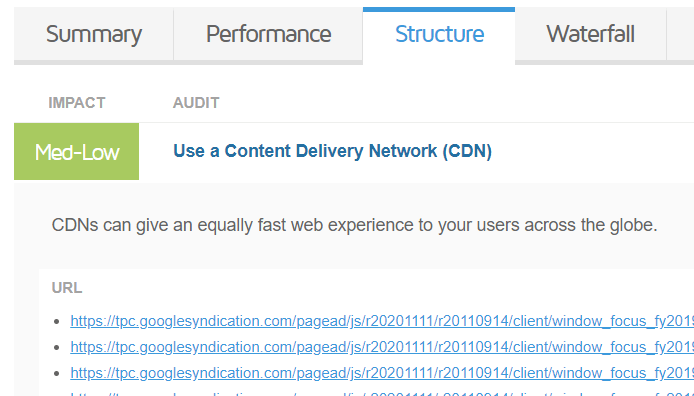The width and height of the screenshot is (694, 396).
Task: Select the active Structure tab
Action: click(439, 34)
